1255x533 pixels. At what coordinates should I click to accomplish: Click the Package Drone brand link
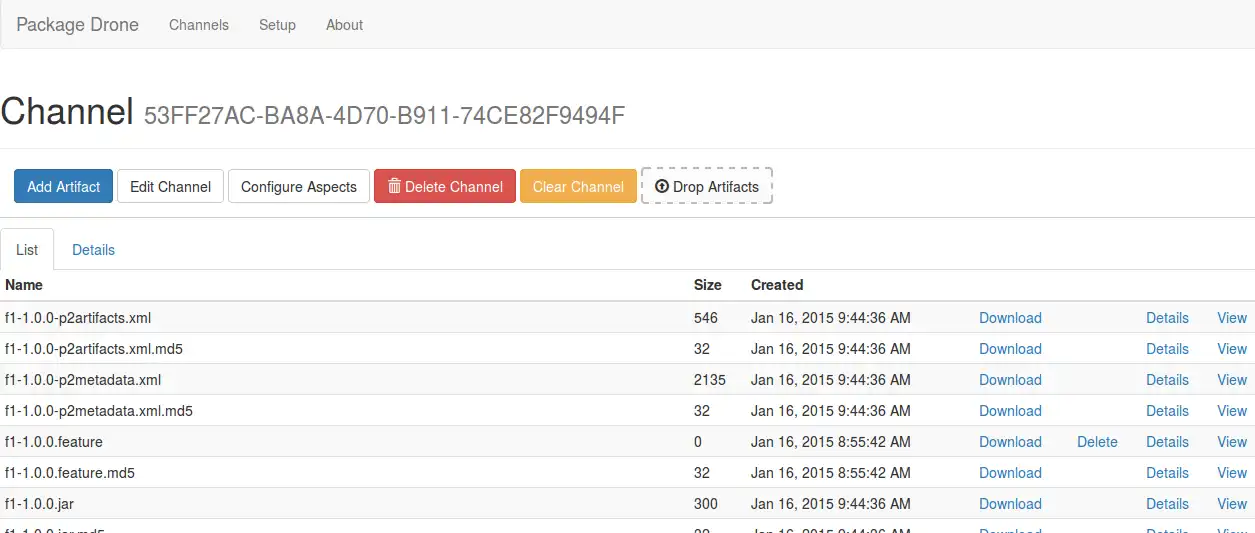[x=78, y=25]
